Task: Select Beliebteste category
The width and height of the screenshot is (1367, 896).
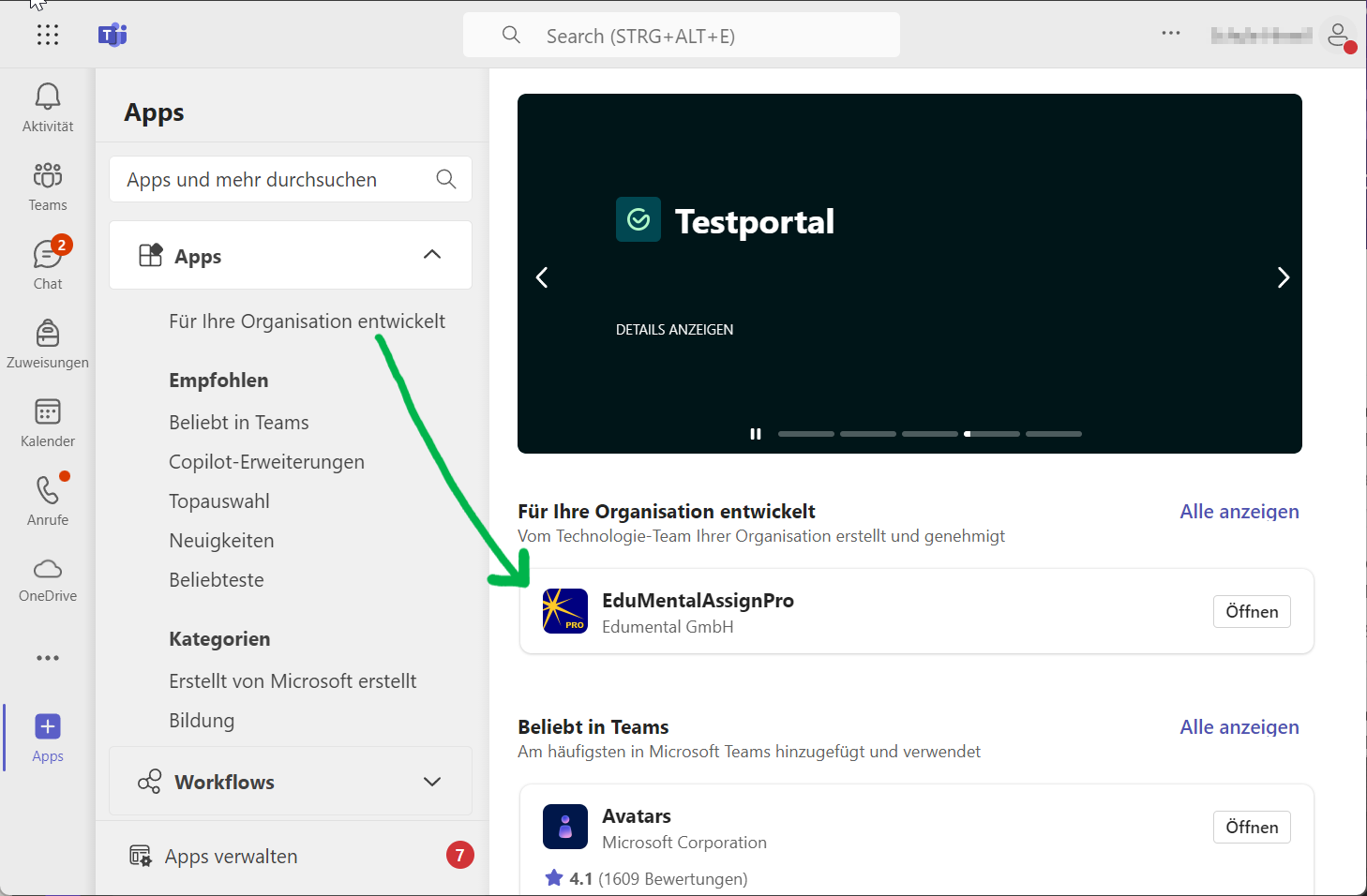Action: coord(217,580)
